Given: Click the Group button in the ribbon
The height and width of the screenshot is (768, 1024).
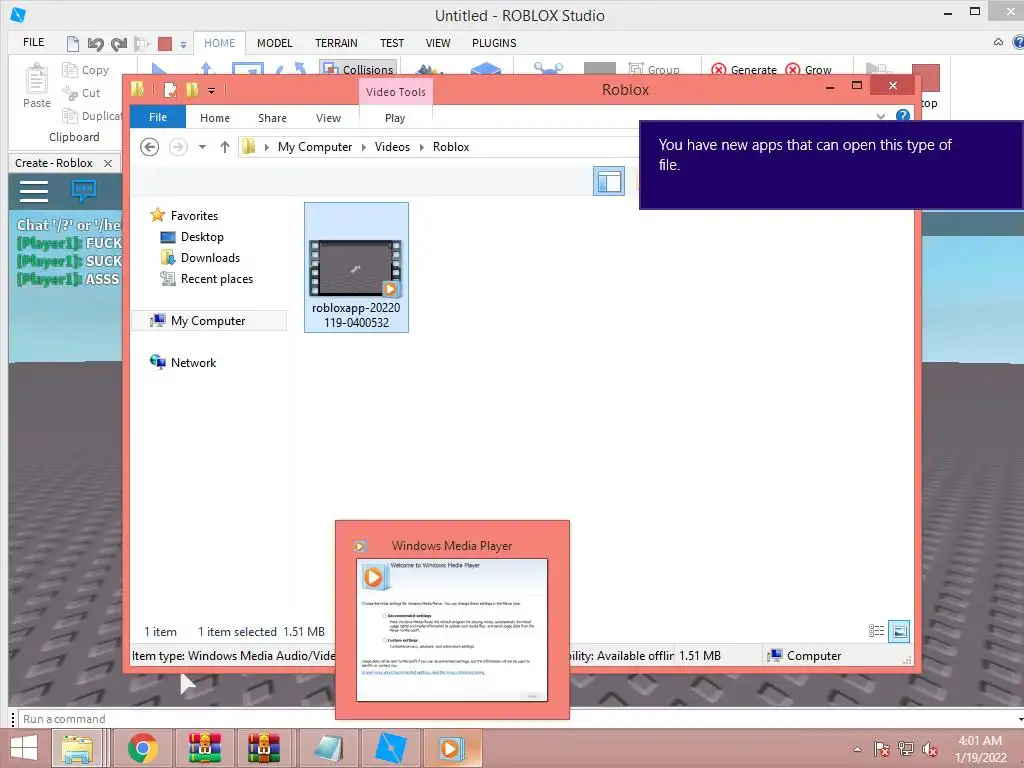Looking at the screenshot, I should click(654, 69).
